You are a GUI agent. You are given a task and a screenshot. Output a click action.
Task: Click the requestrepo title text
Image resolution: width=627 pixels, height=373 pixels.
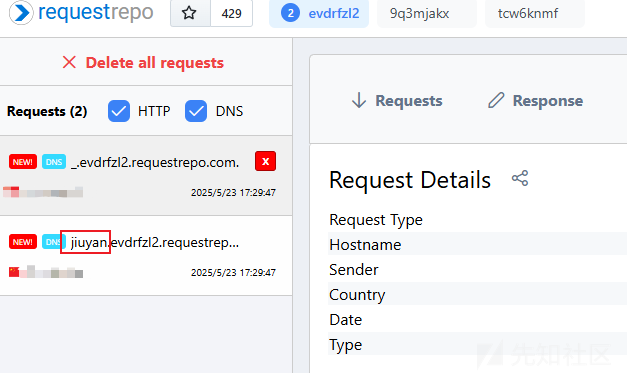96,12
